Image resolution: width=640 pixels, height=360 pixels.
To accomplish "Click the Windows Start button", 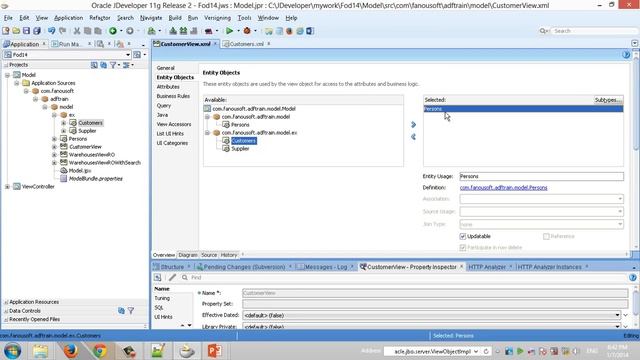I will (x=12, y=351).
